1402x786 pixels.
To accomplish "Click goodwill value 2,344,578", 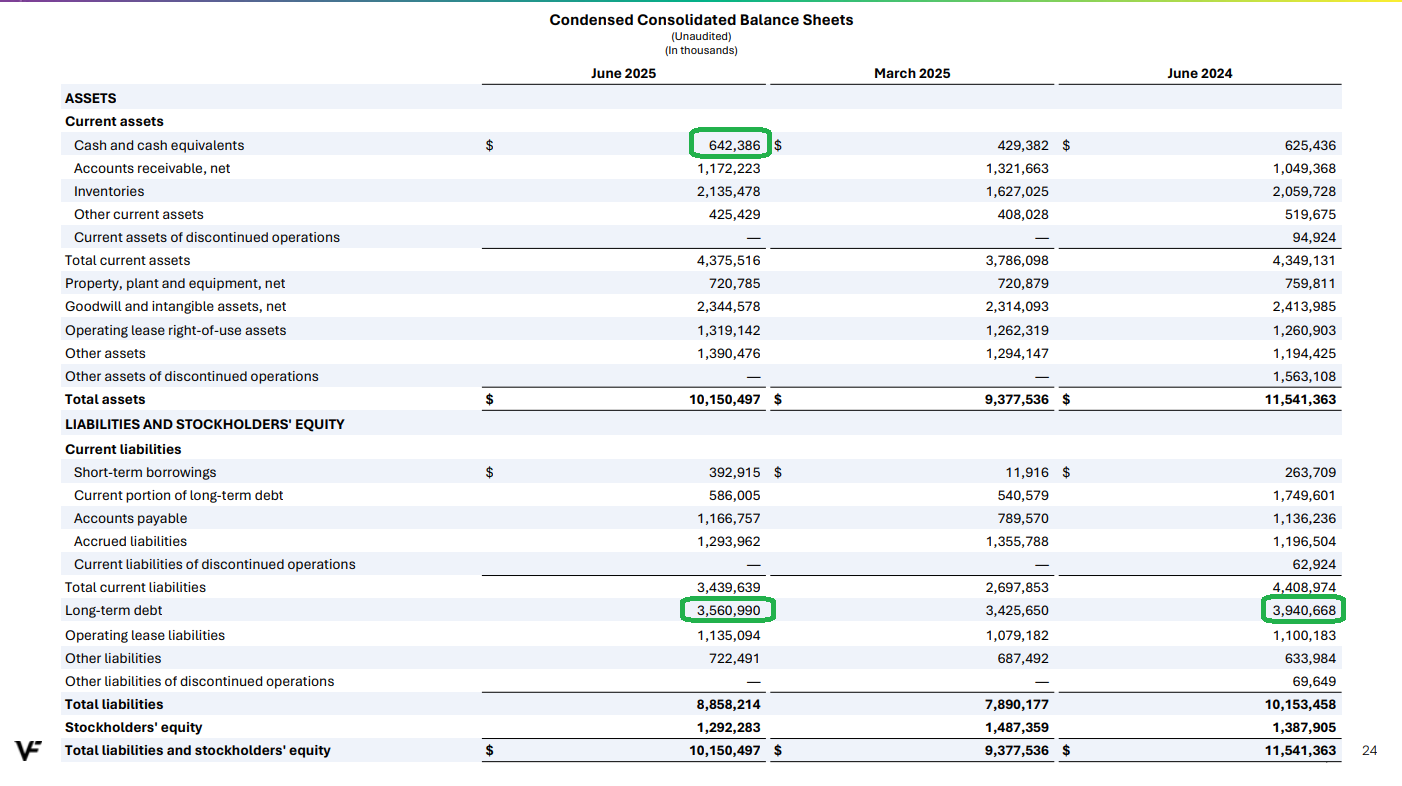I will [729, 306].
